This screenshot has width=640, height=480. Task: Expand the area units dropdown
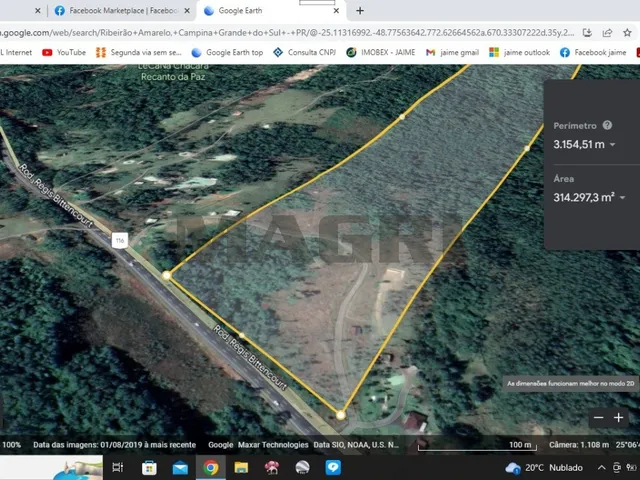(622, 198)
